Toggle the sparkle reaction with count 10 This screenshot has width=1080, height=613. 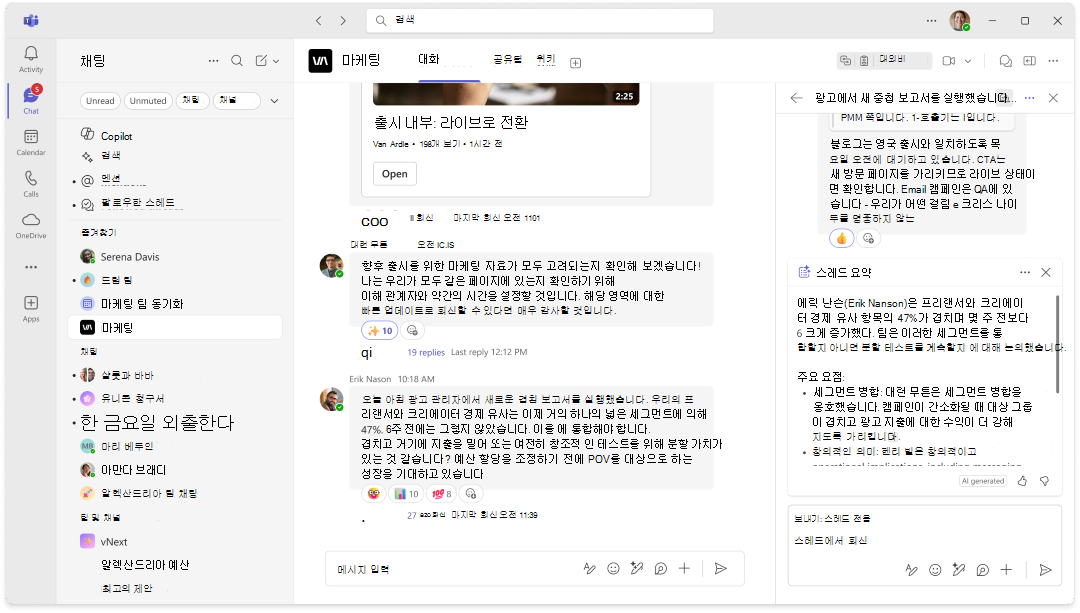380,331
